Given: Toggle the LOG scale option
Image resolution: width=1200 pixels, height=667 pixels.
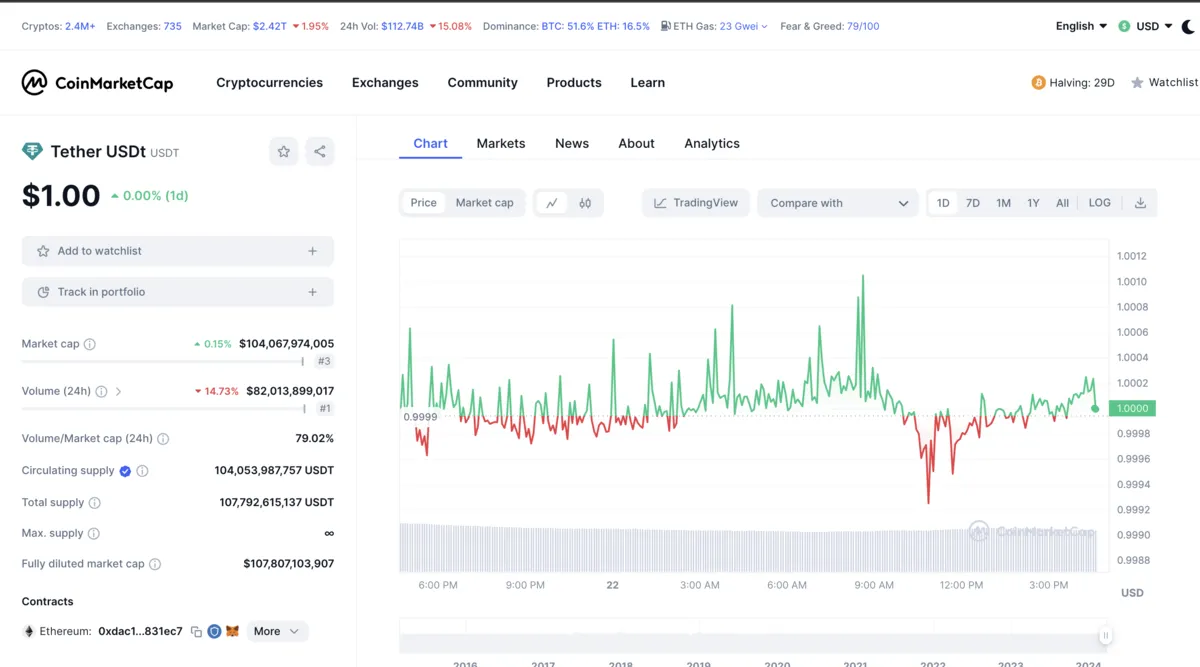Looking at the screenshot, I should coord(1100,203).
